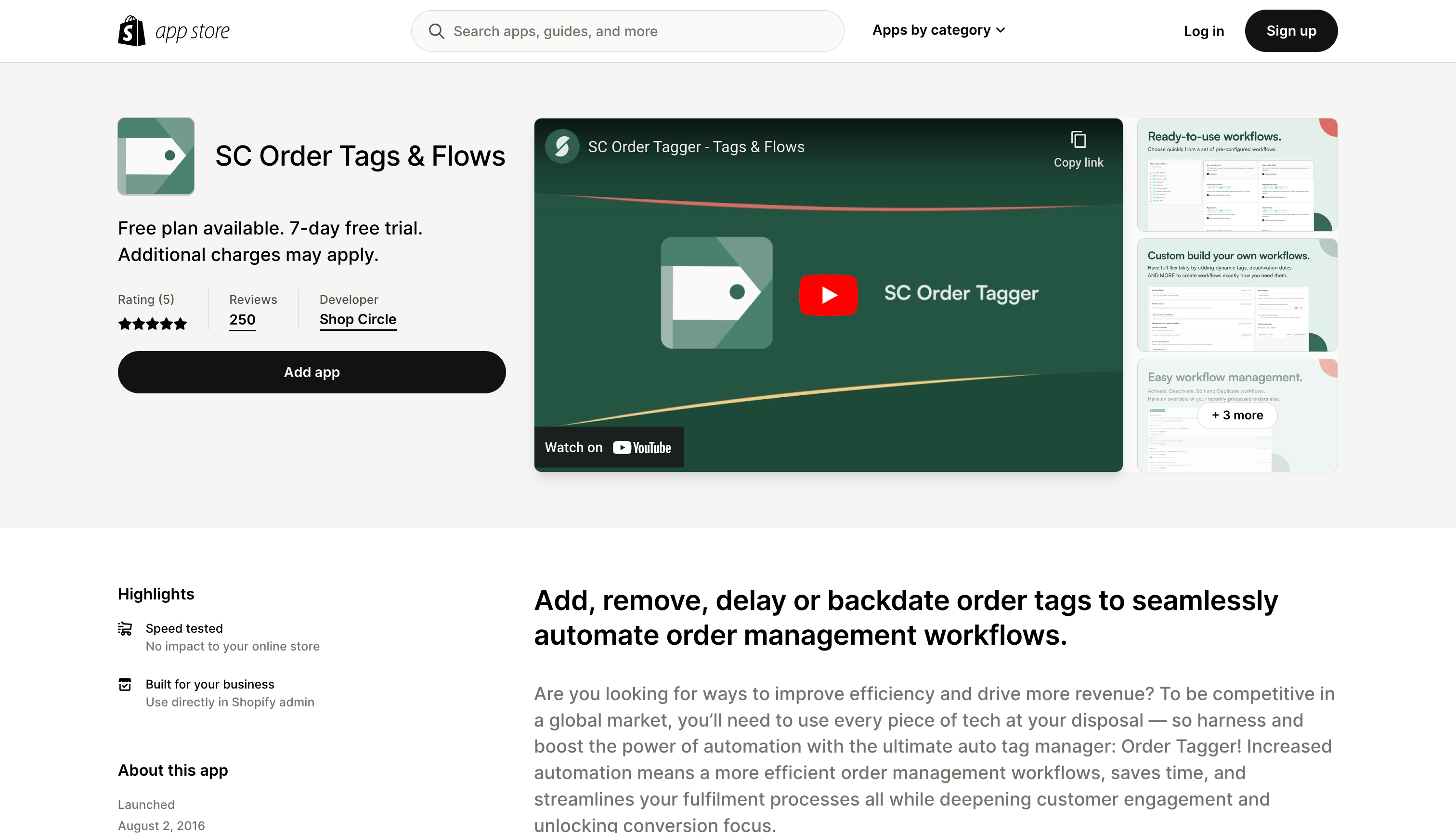1456x833 pixels.
Task: Open the Shopify app store logo
Action: point(173,31)
